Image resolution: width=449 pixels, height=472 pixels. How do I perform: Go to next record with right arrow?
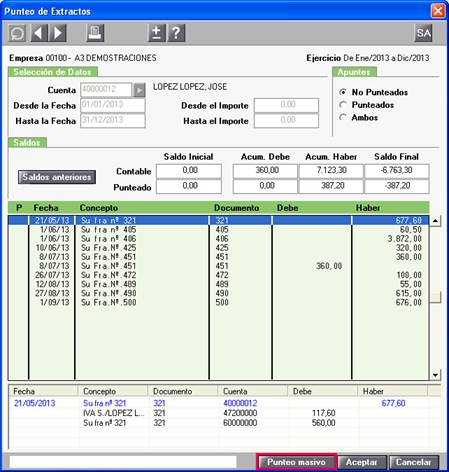(x=58, y=33)
